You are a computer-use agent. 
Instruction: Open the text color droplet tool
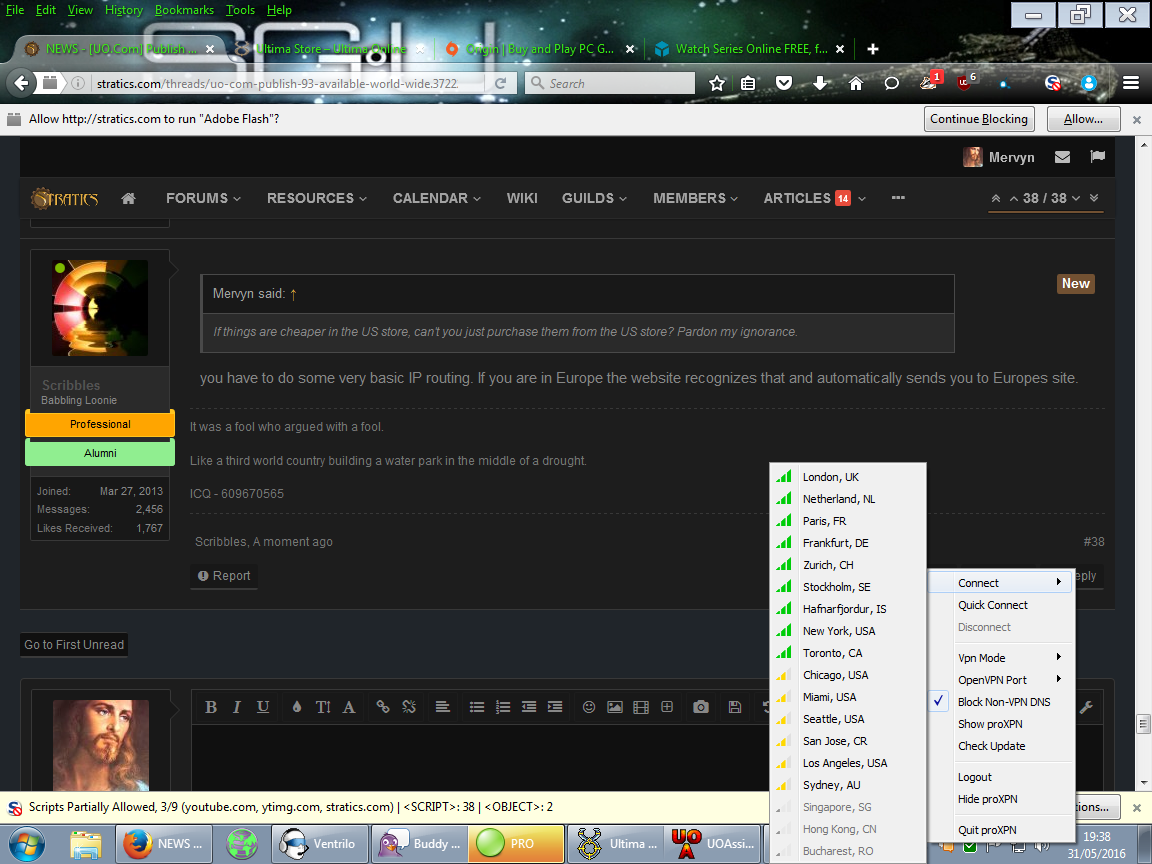point(297,707)
